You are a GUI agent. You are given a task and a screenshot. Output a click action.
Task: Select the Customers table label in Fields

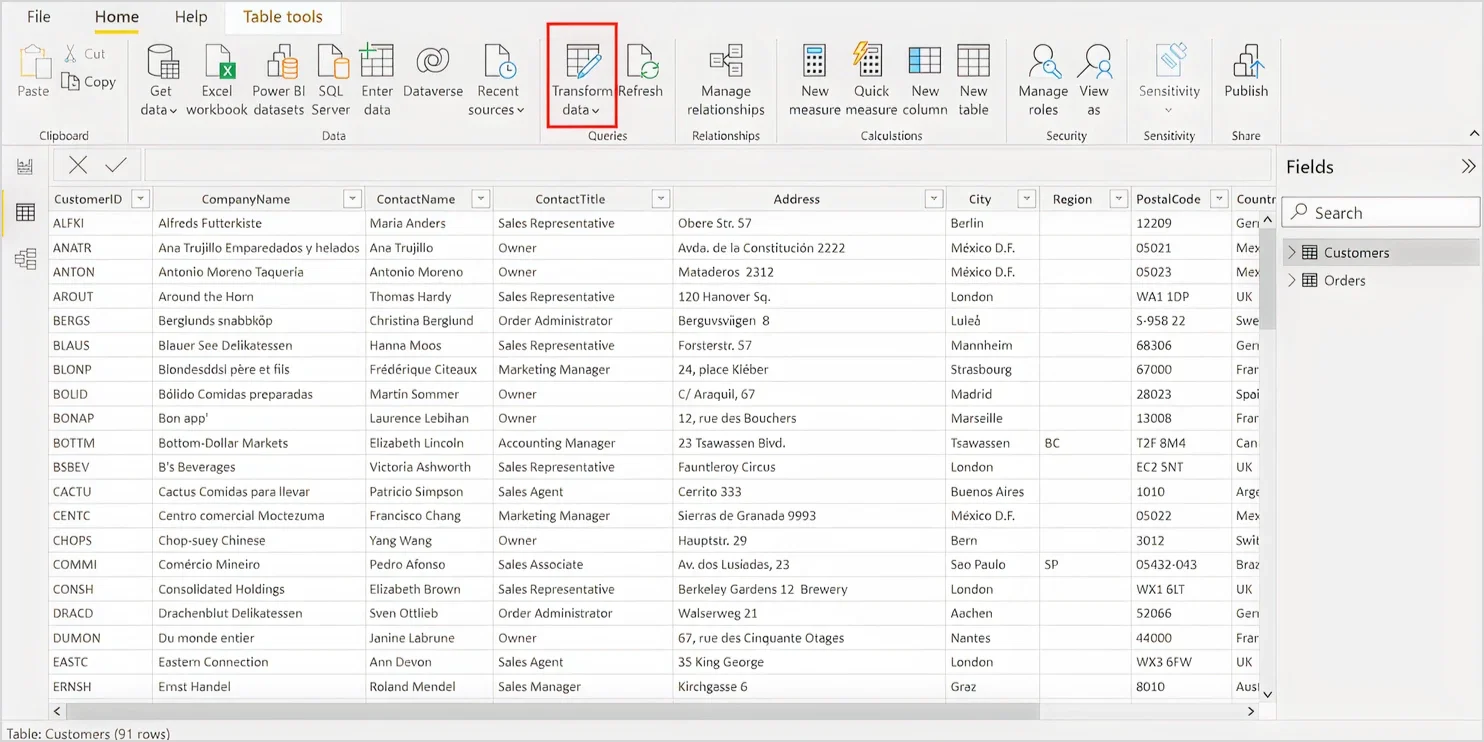point(1356,253)
